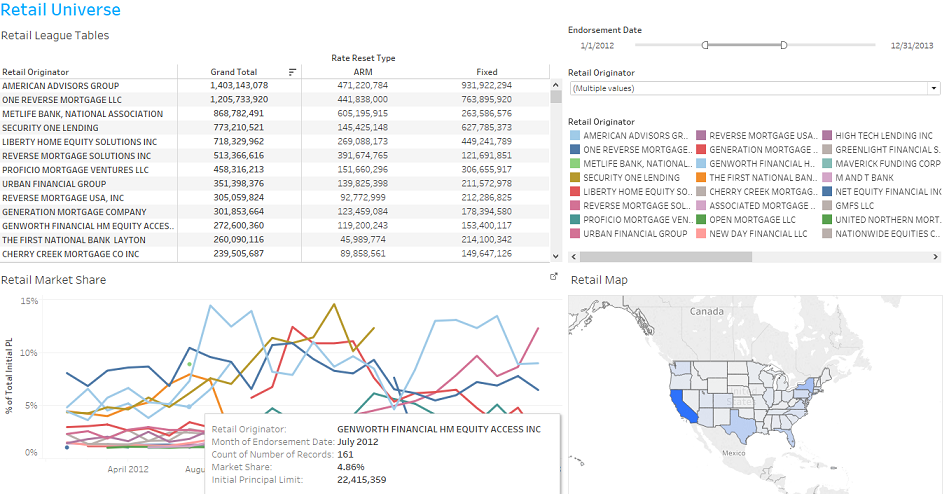Click Cherry Creek Mortgage legend color swatch
Screen dimensions: 949x494
click(x=701, y=191)
